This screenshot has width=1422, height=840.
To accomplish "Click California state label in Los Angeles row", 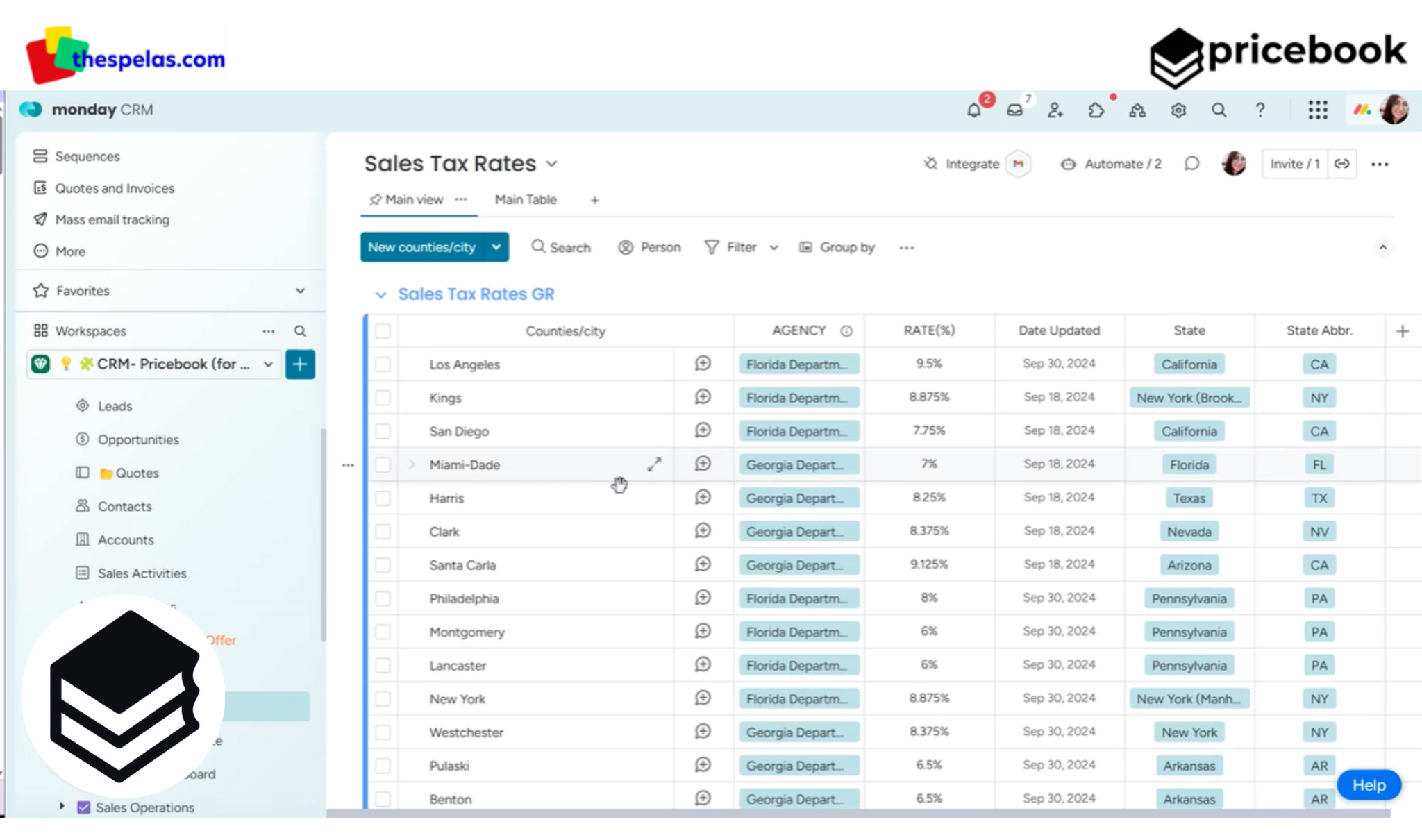I will click(x=1189, y=364).
